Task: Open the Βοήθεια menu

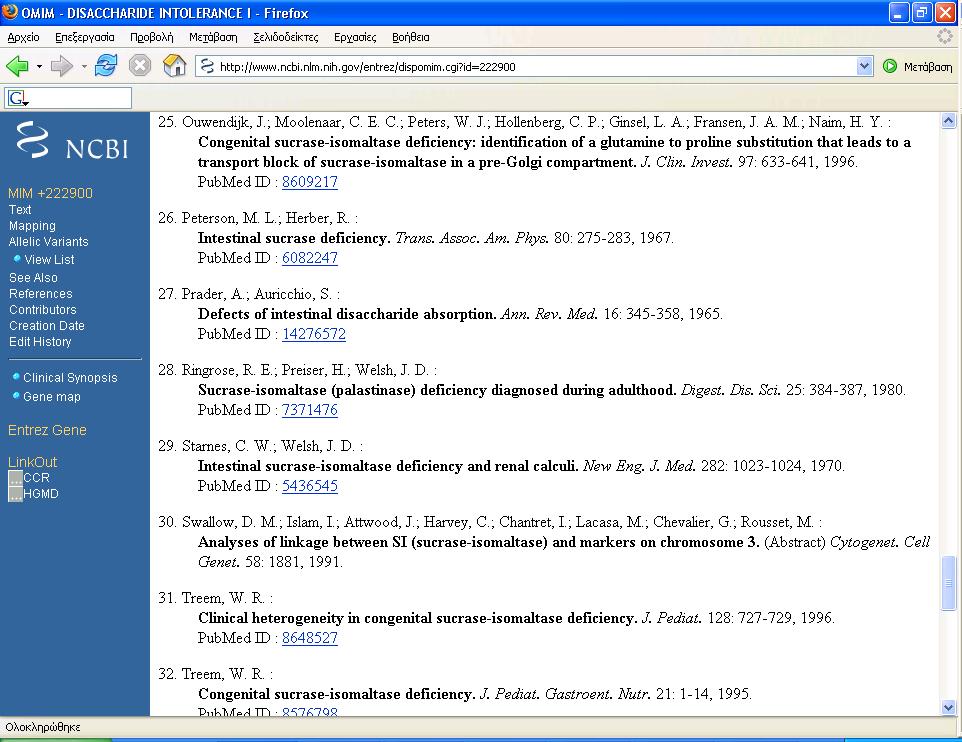Action: coord(410,37)
